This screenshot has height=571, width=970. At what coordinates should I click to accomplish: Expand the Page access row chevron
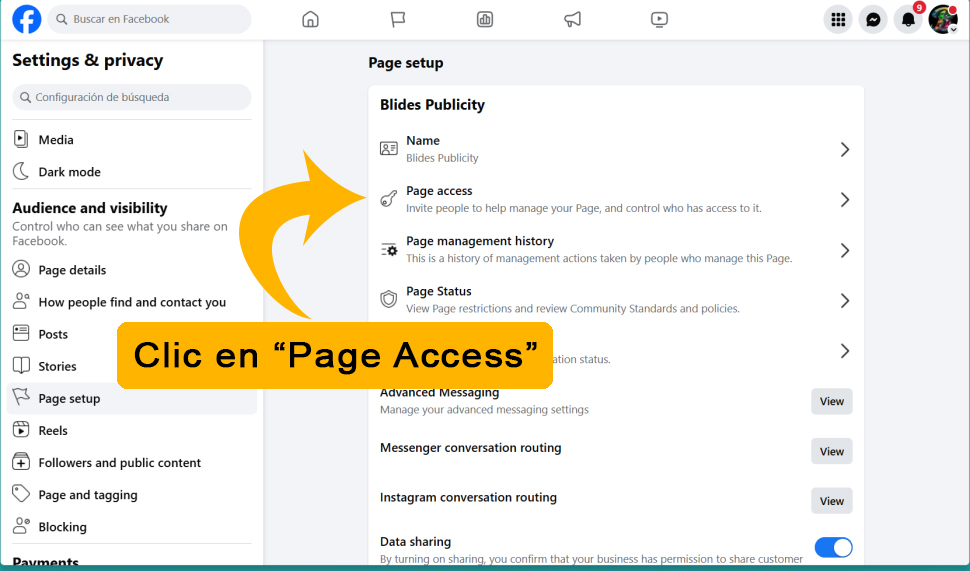click(x=844, y=200)
